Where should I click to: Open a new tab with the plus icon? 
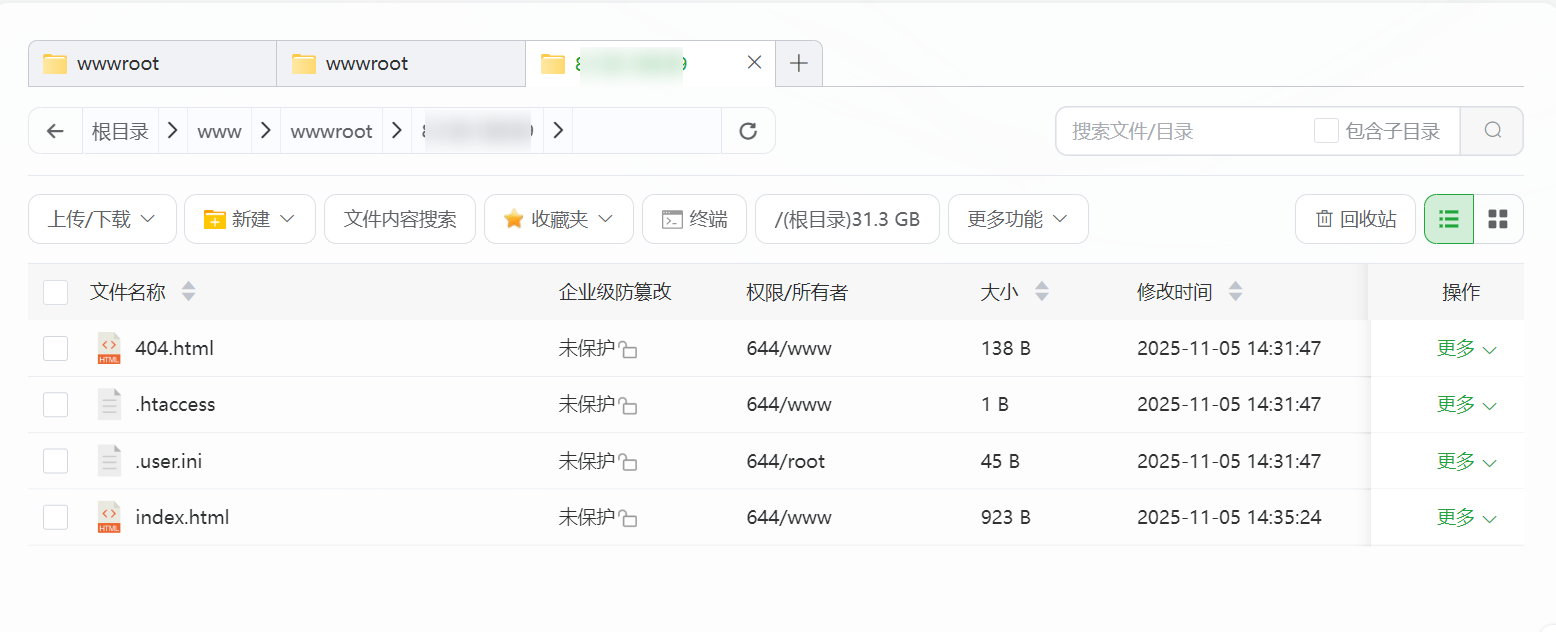click(798, 63)
